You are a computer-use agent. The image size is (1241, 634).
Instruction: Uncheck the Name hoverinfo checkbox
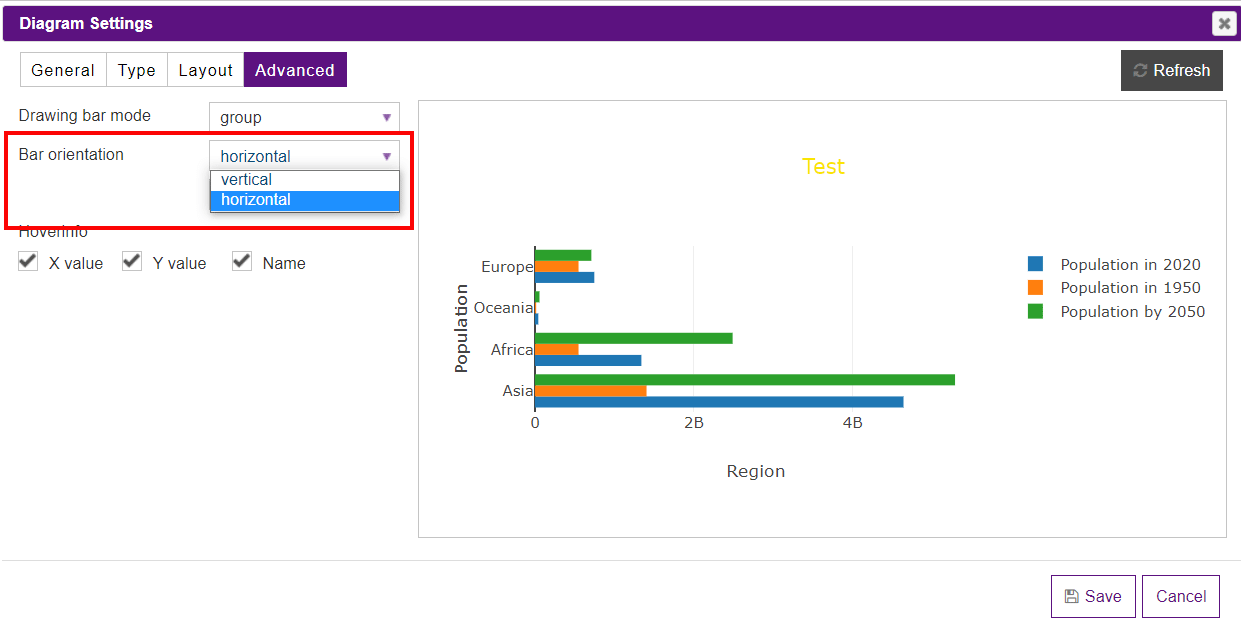[x=241, y=260]
